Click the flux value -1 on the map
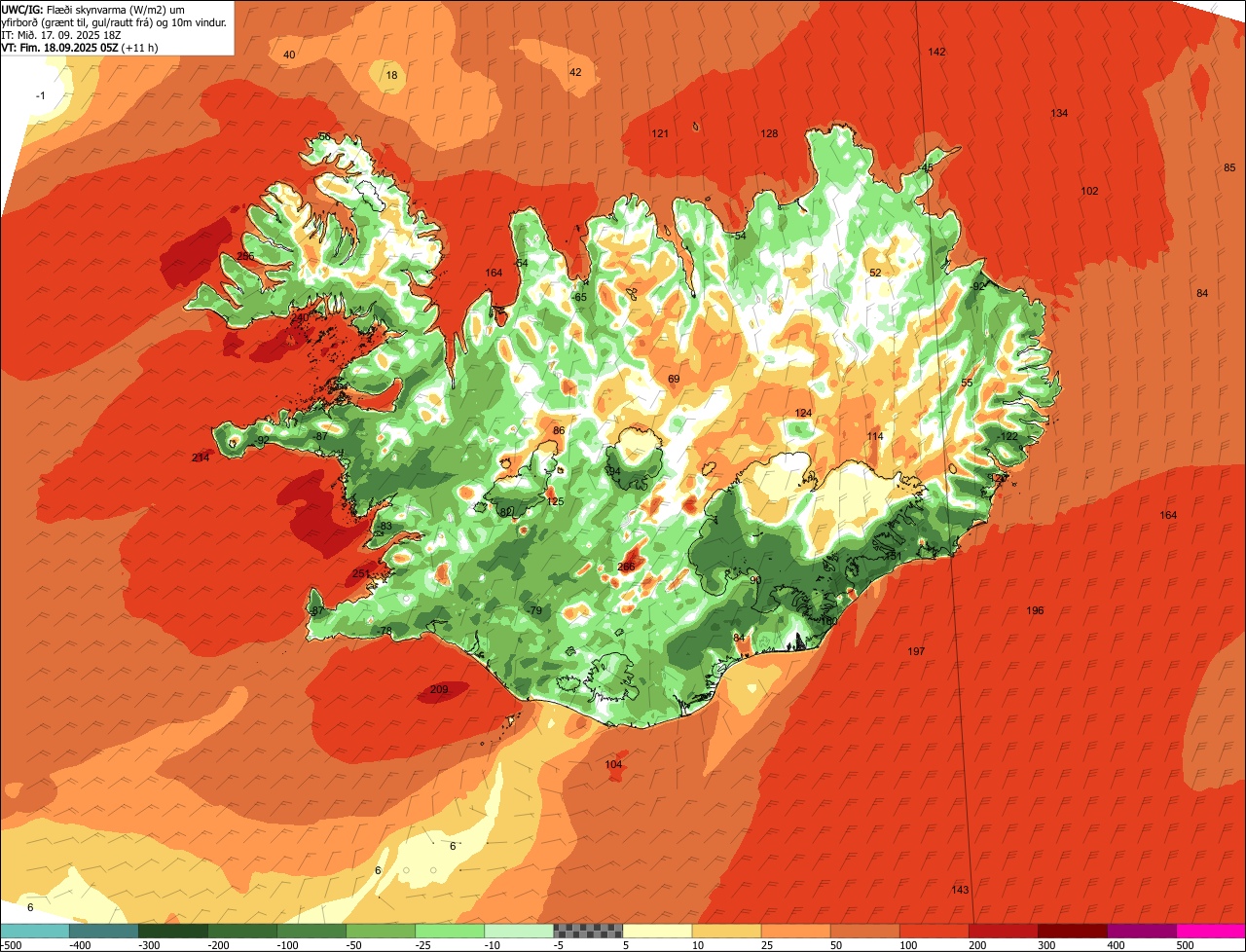 40,96
